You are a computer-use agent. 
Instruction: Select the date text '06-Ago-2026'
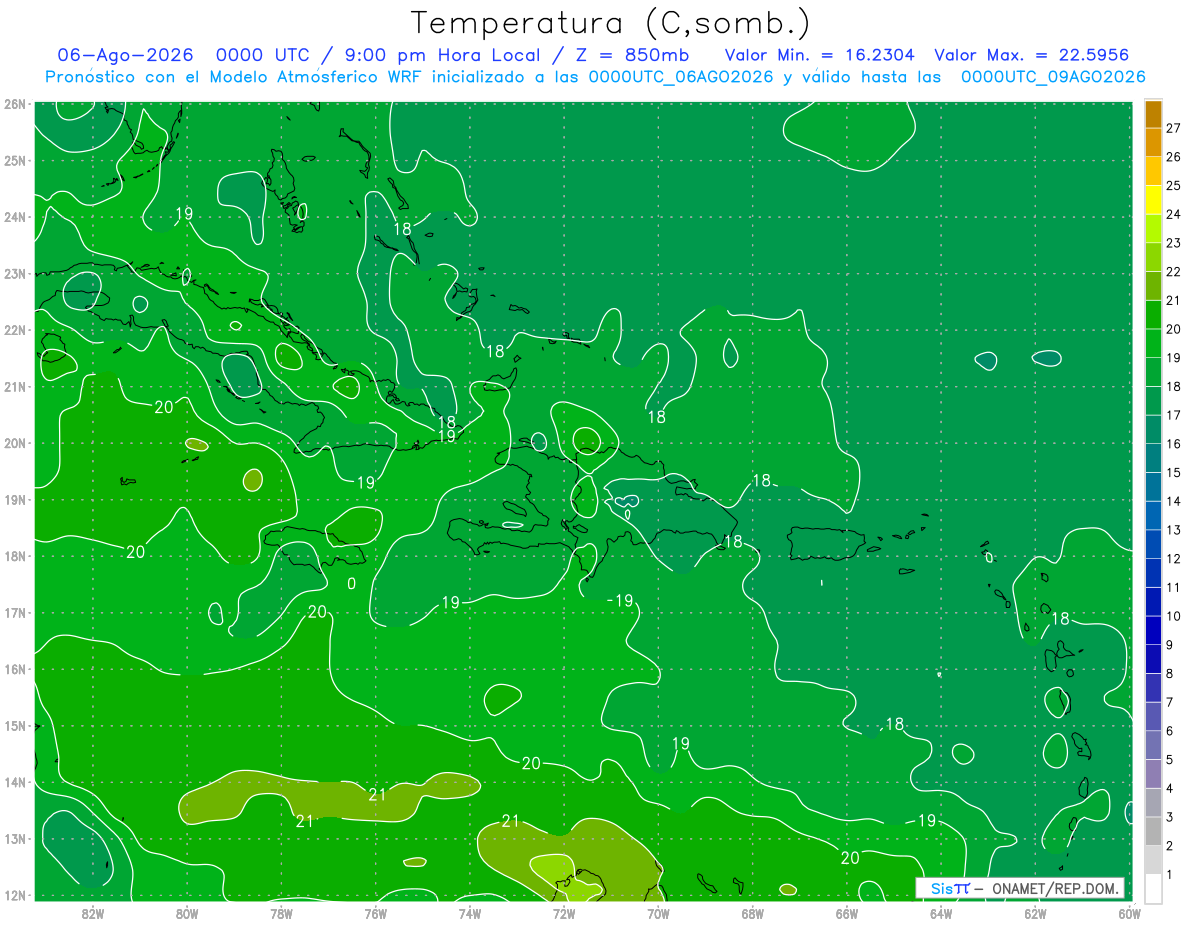click(x=125, y=55)
